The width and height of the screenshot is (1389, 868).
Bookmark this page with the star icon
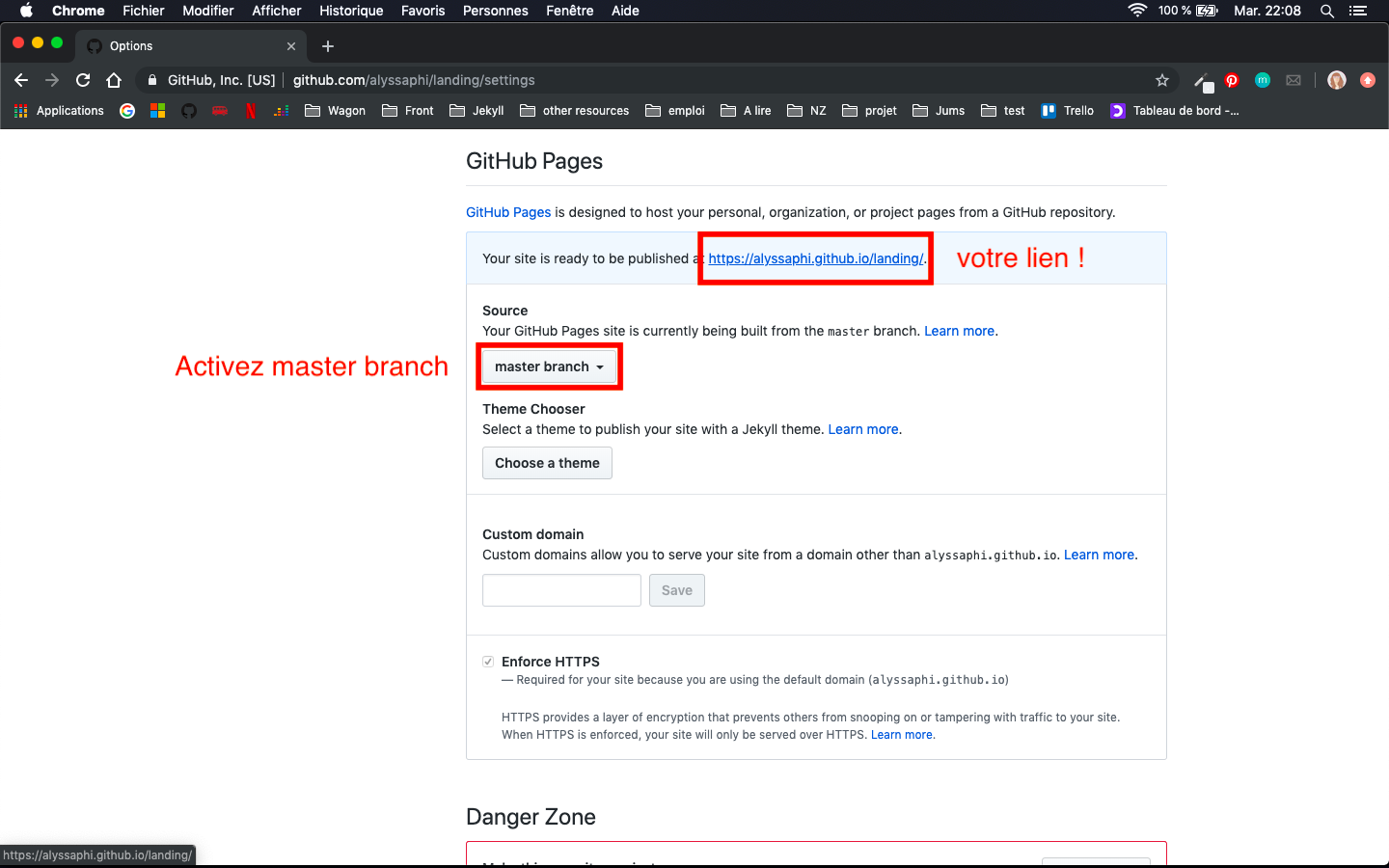pyautogui.click(x=1162, y=81)
